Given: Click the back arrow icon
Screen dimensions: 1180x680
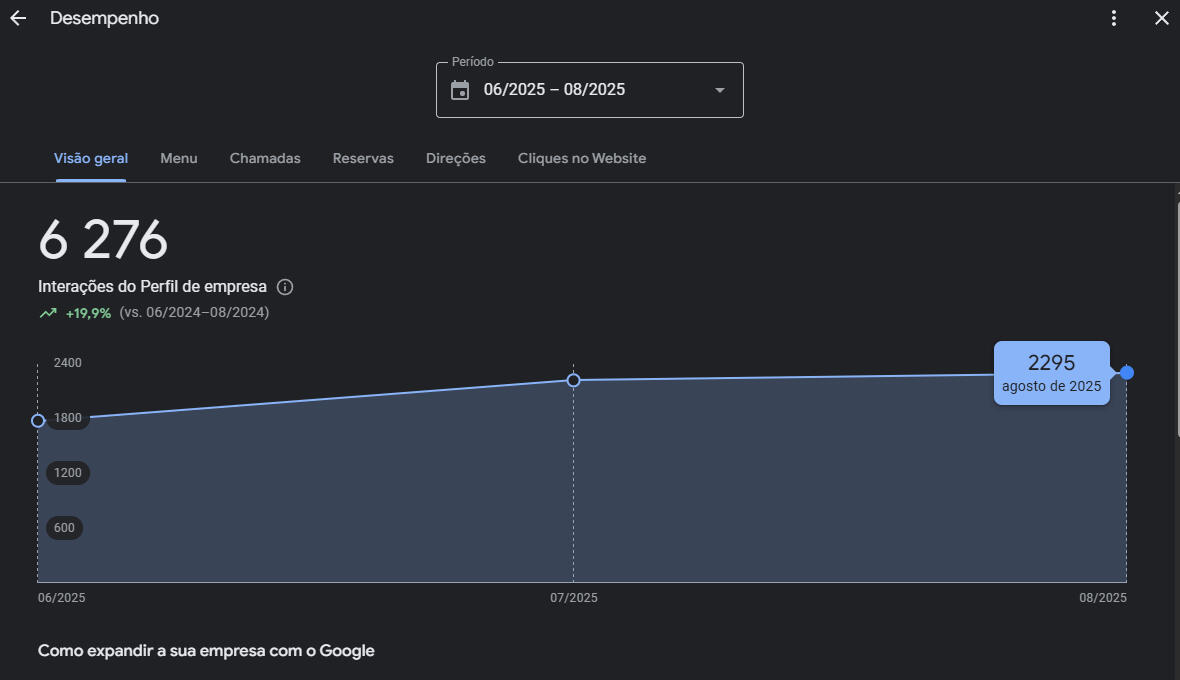Looking at the screenshot, I should click(x=18, y=18).
